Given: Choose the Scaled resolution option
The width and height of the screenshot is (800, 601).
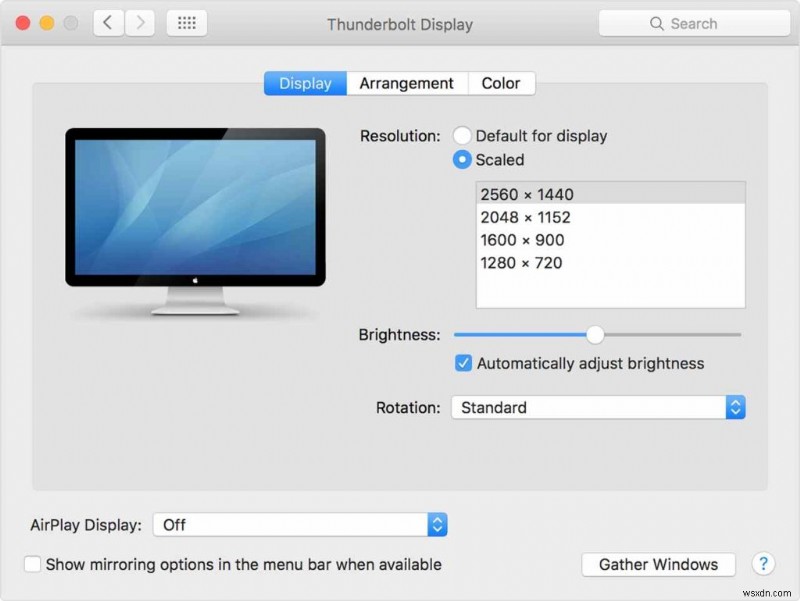Looking at the screenshot, I should [x=461, y=160].
